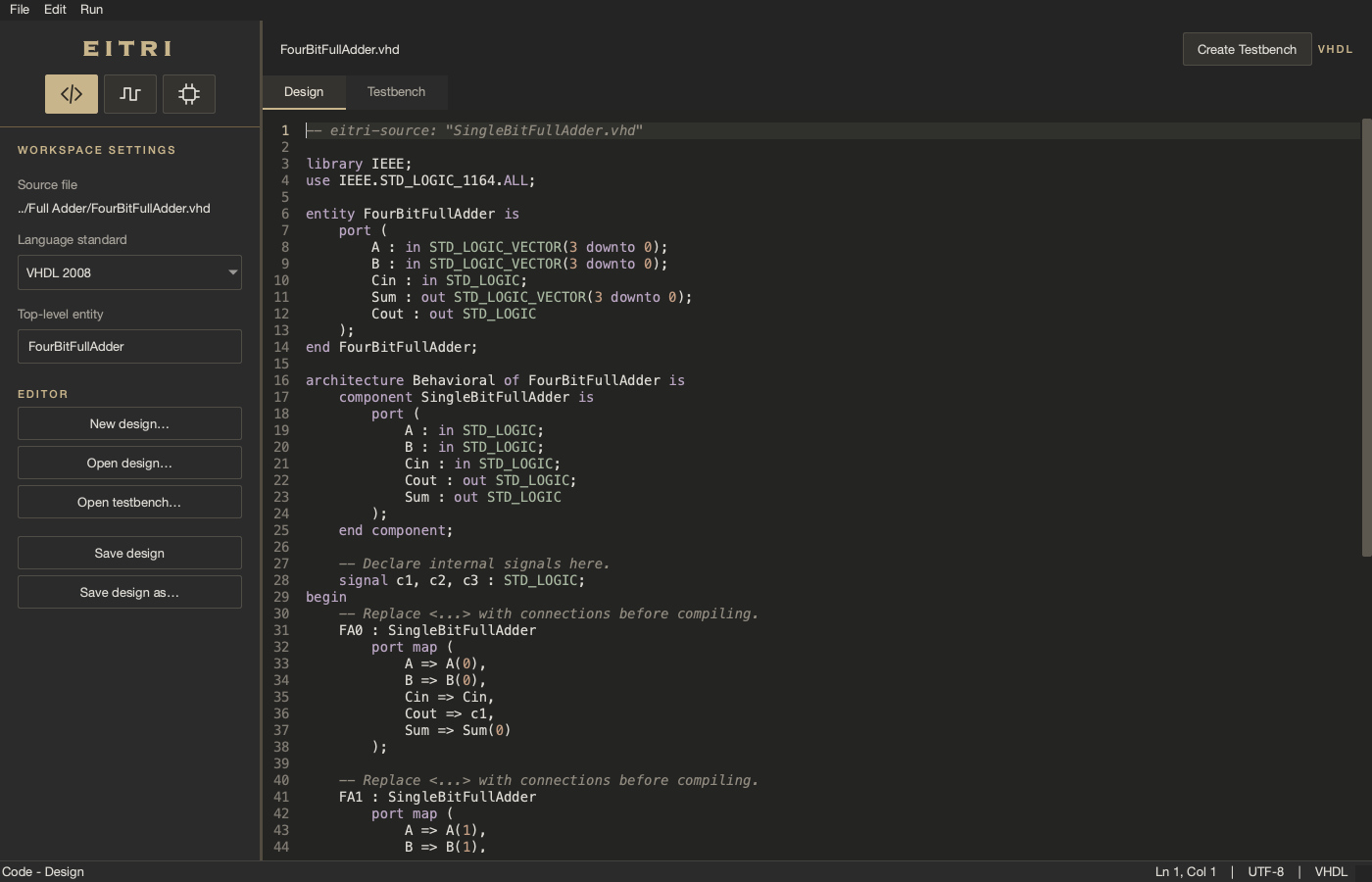Click the 'FA1 : SingleBitFullAdder' line

[x=437, y=797]
